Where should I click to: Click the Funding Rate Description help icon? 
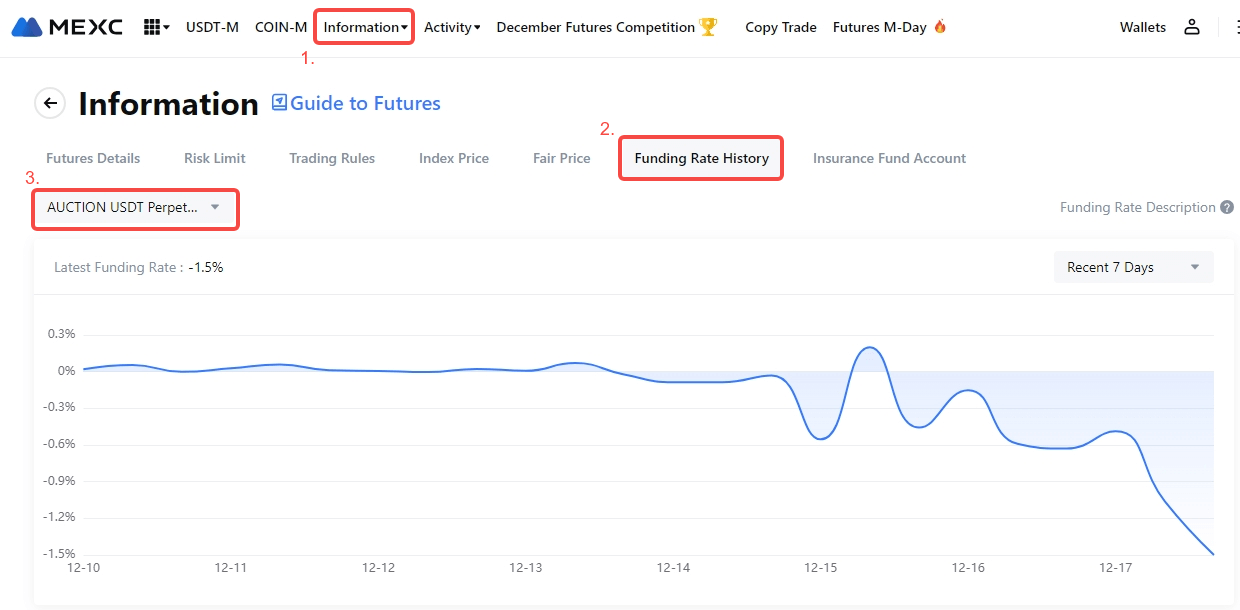click(x=1225, y=207)
